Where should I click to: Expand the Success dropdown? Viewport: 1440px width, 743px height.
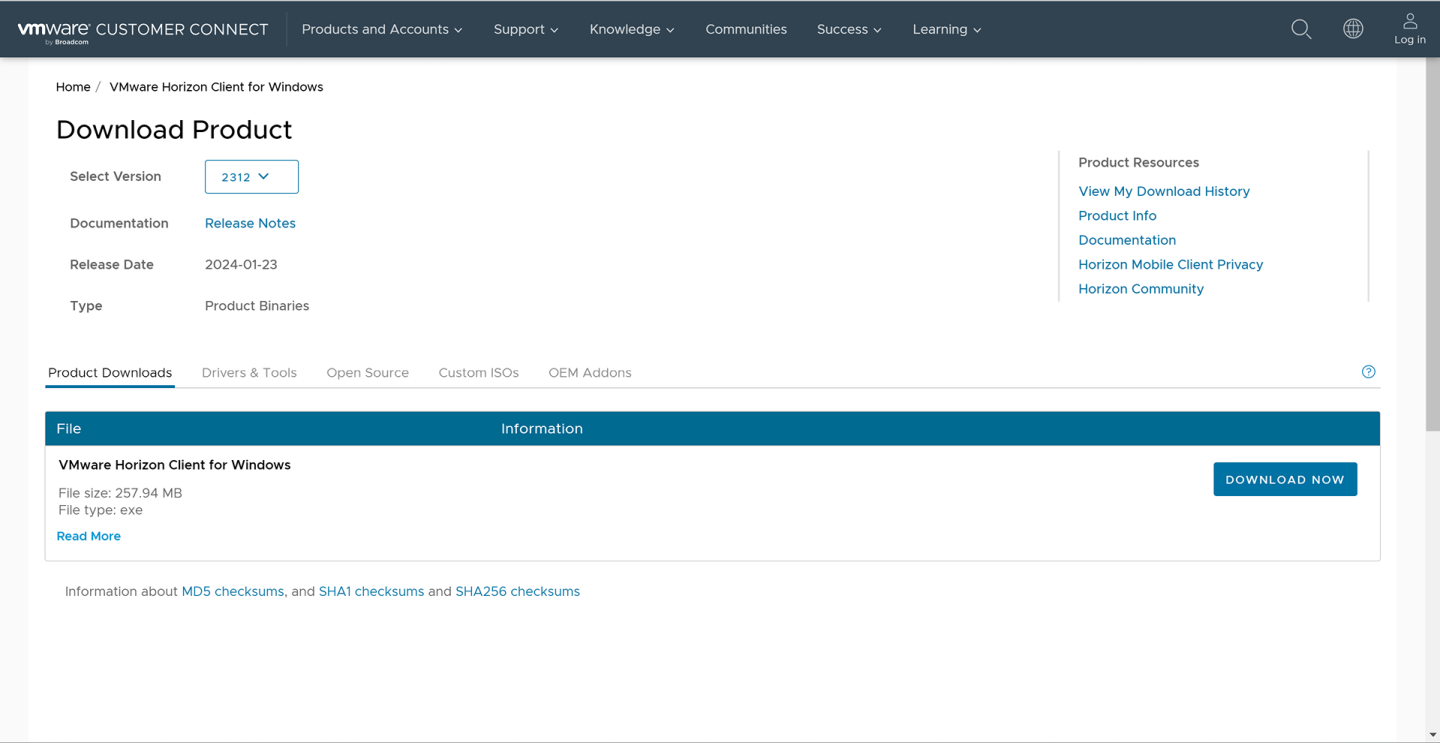click(848, 29)
